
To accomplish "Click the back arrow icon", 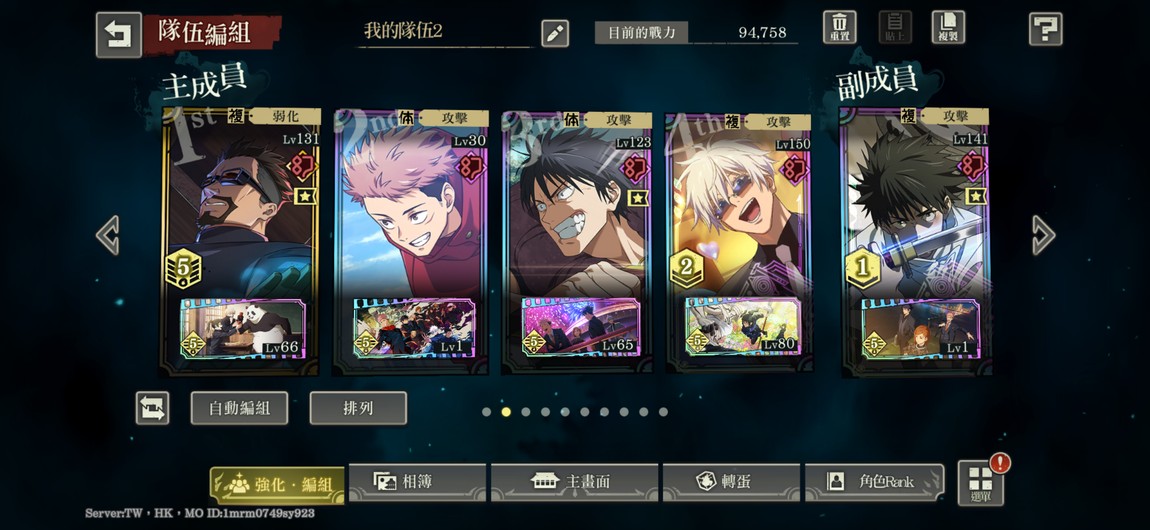I will point(119,34).
